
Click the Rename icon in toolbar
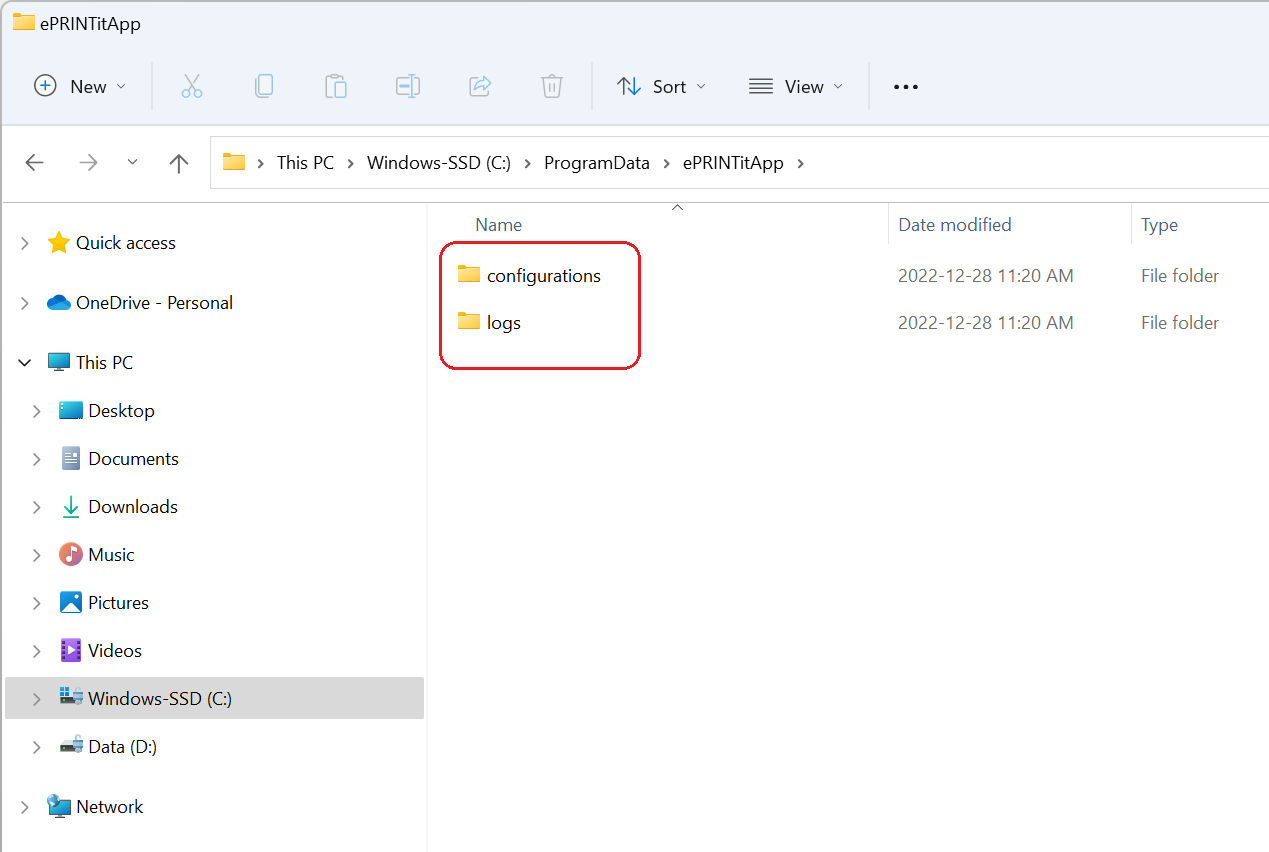(408, 87)
